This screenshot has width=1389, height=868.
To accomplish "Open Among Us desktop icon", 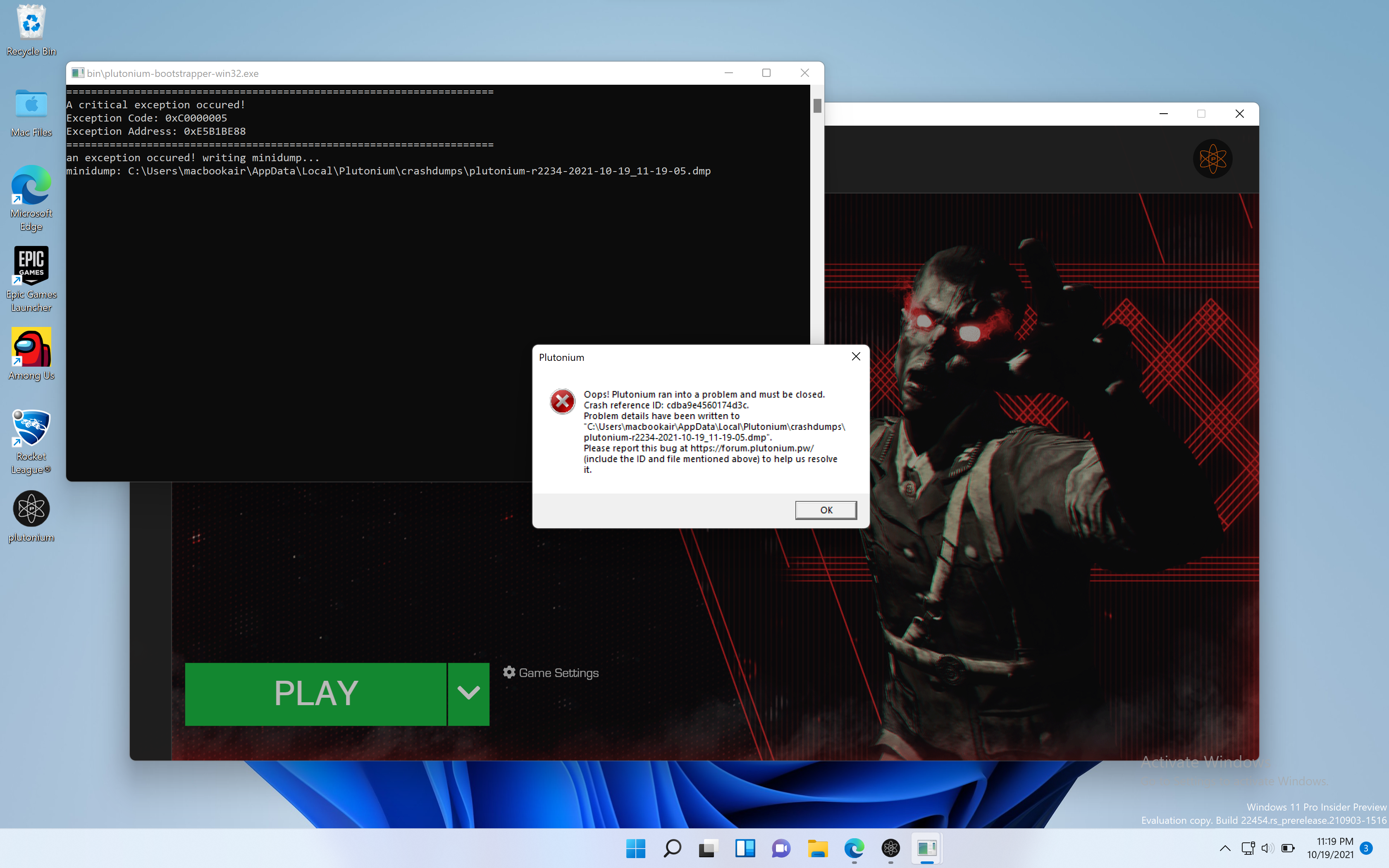I will [31, 348].
